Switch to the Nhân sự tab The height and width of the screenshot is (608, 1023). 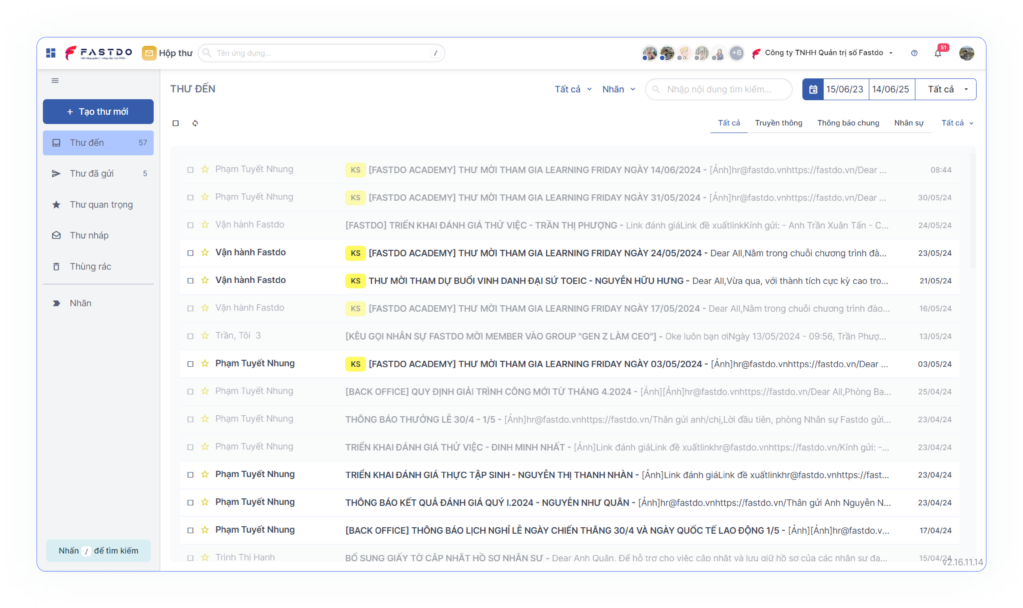tap(908, 123)
